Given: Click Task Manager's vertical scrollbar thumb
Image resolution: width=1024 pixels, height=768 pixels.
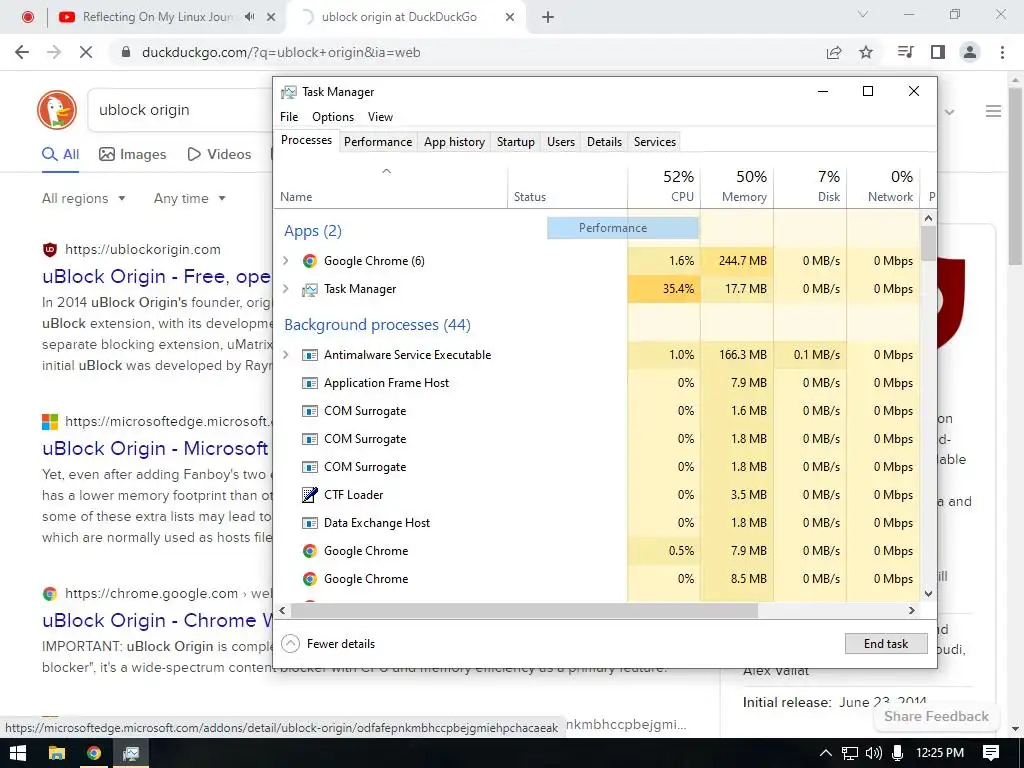Looking at the screenshot, I should pyautogui.click(x=929, y=243).
